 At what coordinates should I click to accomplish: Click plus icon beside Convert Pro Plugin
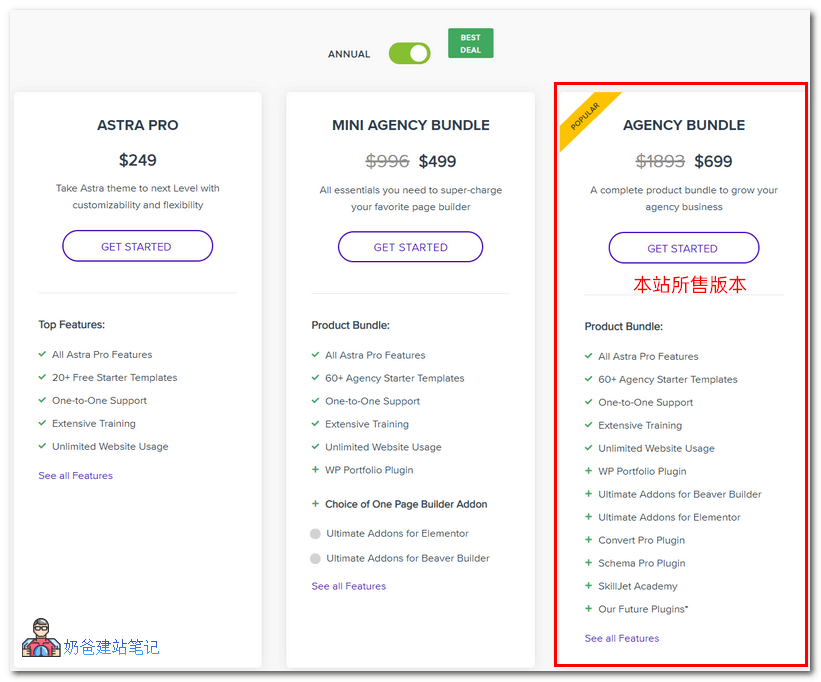pos(589,540)
